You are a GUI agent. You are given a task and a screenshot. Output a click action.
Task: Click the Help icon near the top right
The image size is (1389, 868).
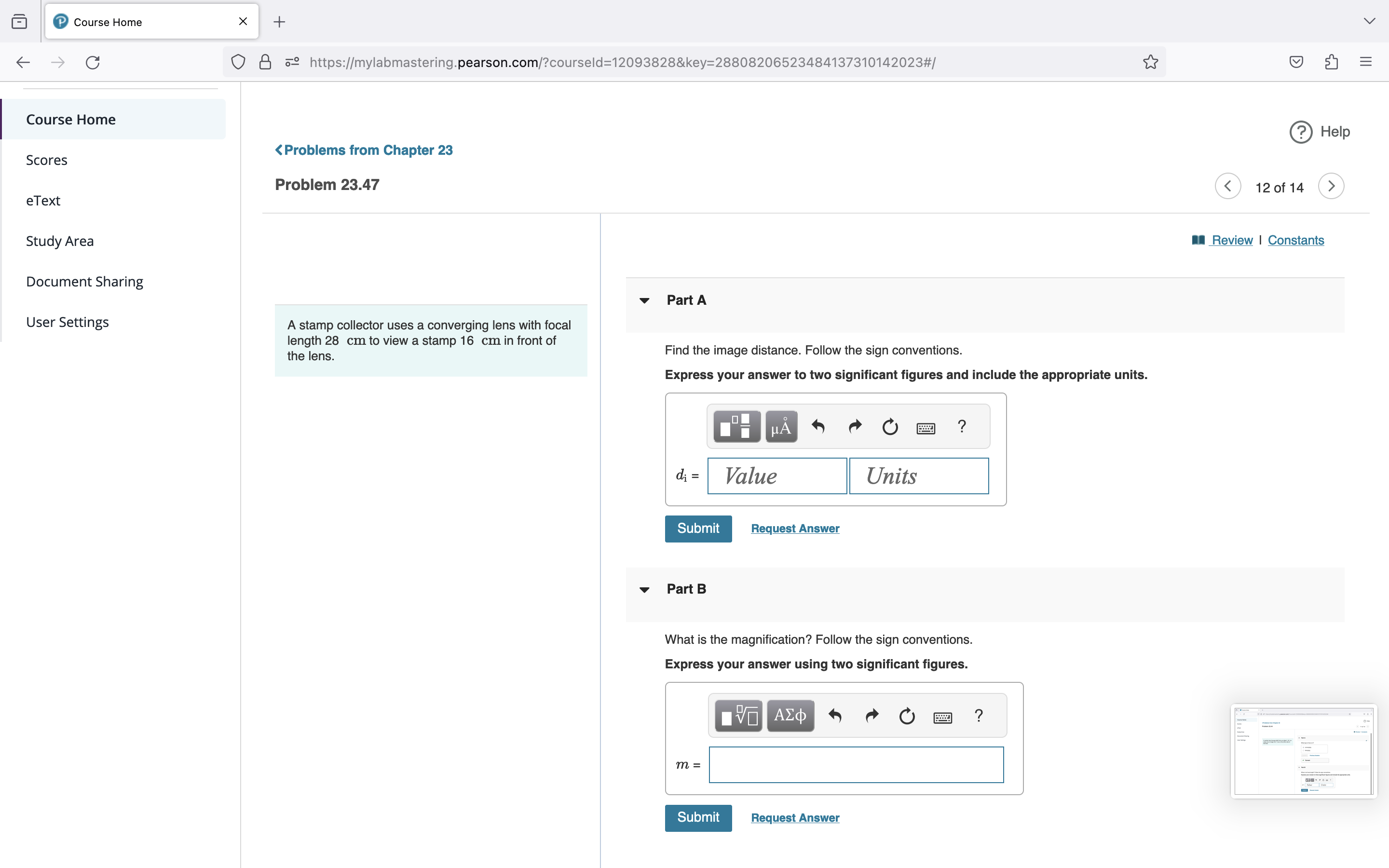1301,132
